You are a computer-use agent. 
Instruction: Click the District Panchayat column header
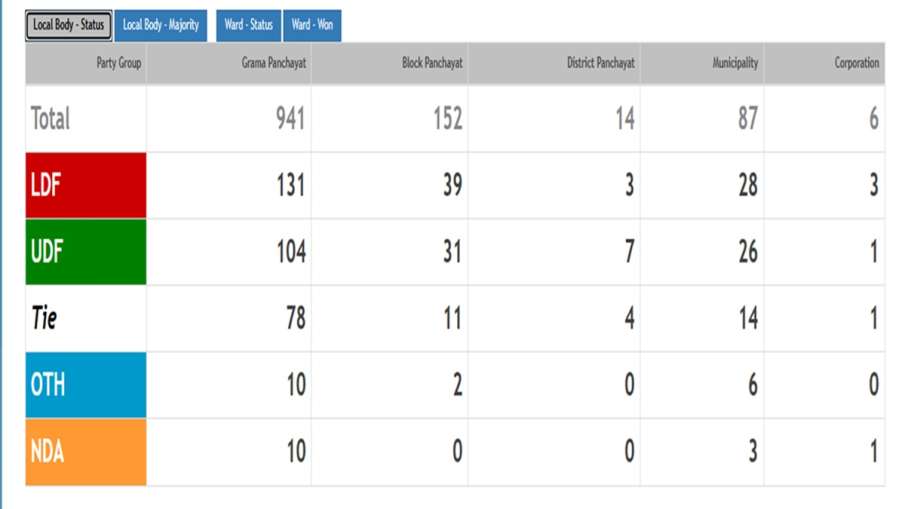tap(600, 63)
